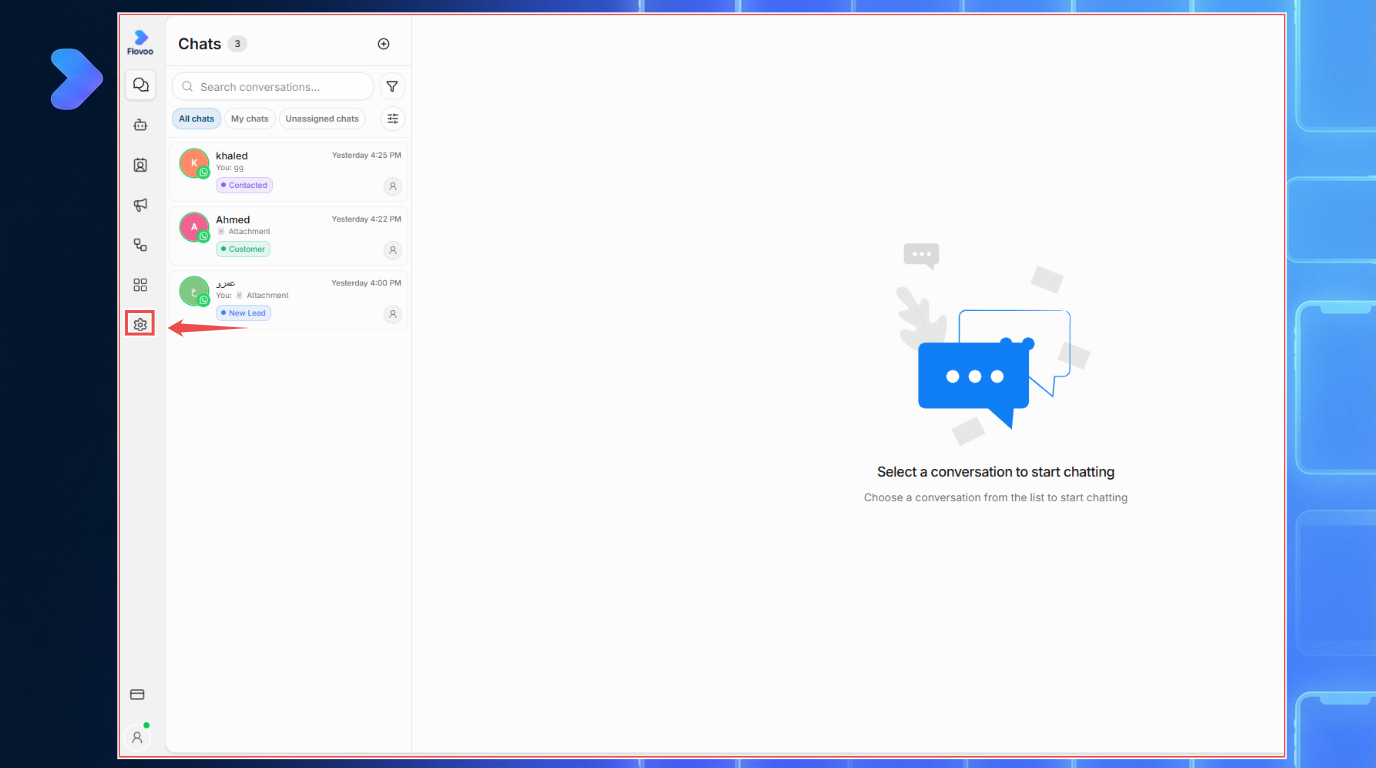
Task: Open the Contacts icon in sidebar
Action: pos(140,165)
